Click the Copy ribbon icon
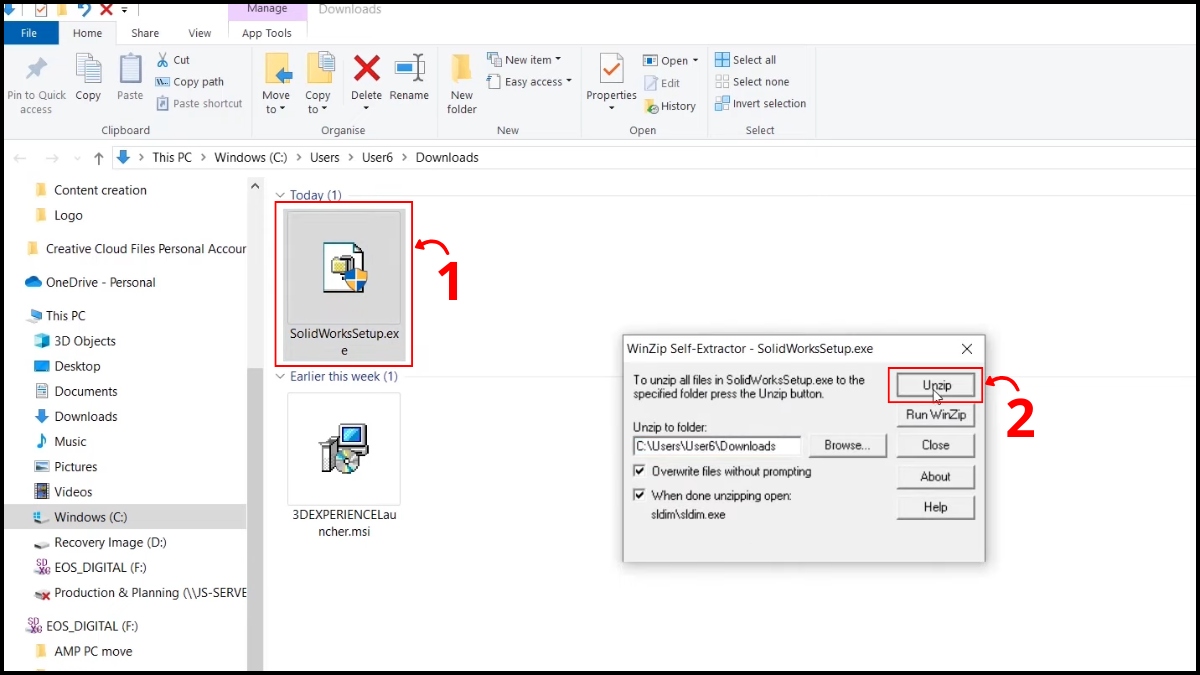Viewport: 1200px width, 675px height. (88, 70)
